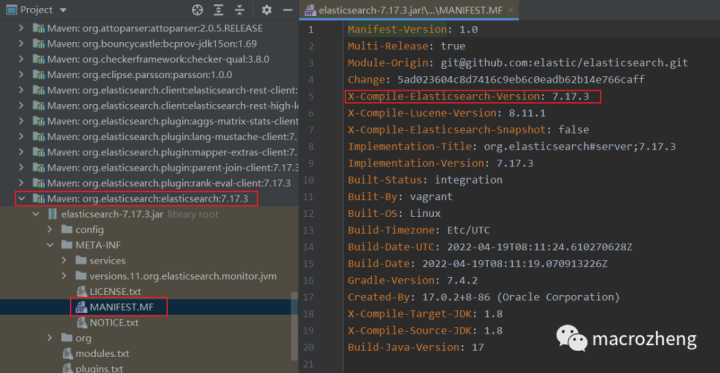Click elasticsearch-7.17.3.jar archive icon
The height and width of the screenshot is (373, 720).
[x=53, y=214]
